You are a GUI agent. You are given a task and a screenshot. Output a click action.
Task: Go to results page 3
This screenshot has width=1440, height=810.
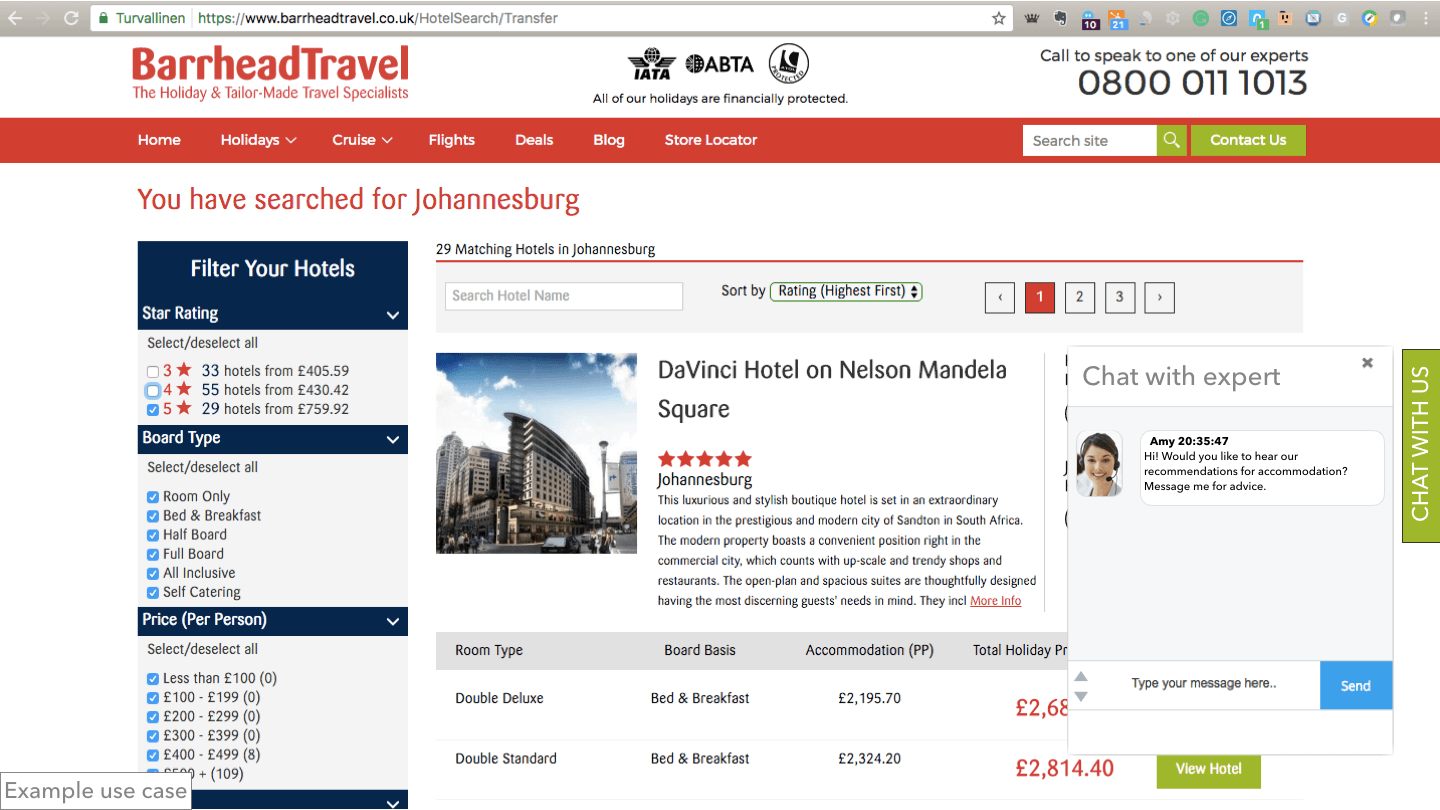pos(1120,297)
